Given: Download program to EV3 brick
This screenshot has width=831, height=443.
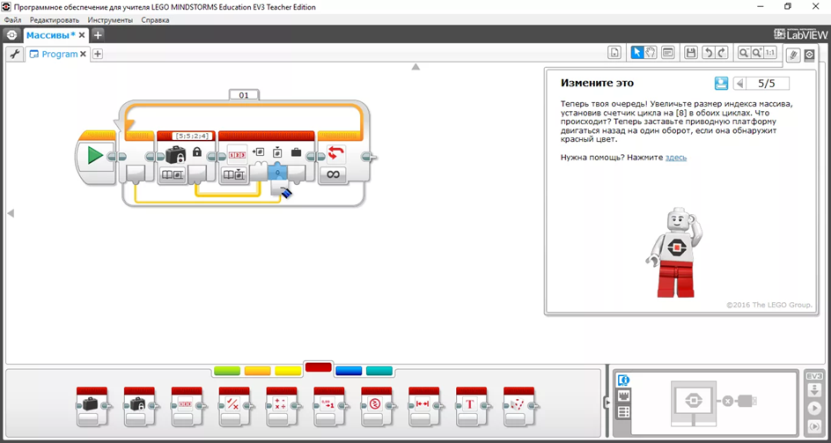Looking at the screenshot, I should pyautogui.click(x=814, y=390).
